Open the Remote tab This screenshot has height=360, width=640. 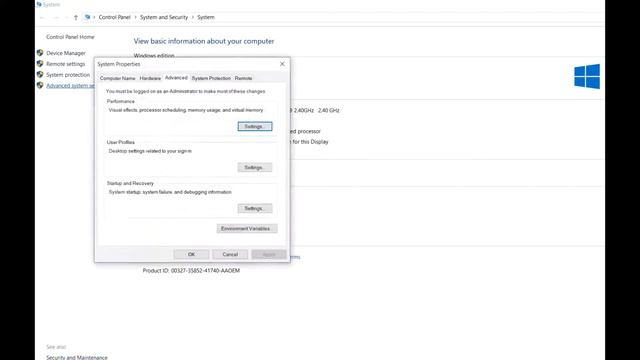[243, 78]
